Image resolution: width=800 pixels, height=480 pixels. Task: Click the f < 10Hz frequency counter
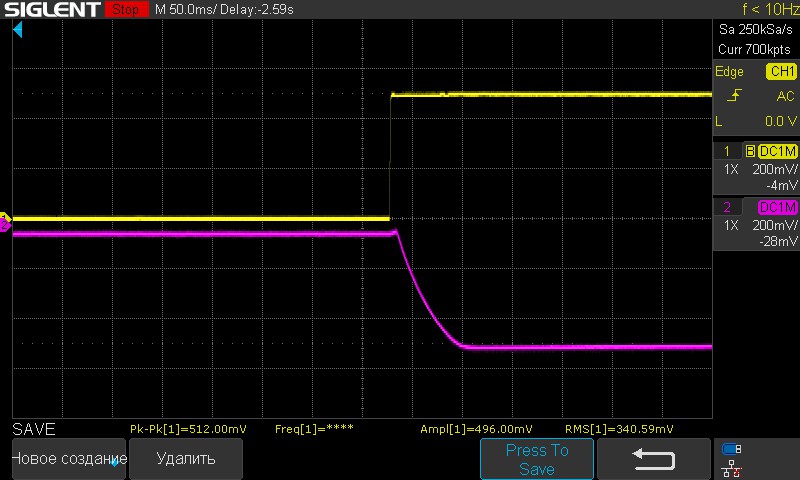(x=770, y=9)
